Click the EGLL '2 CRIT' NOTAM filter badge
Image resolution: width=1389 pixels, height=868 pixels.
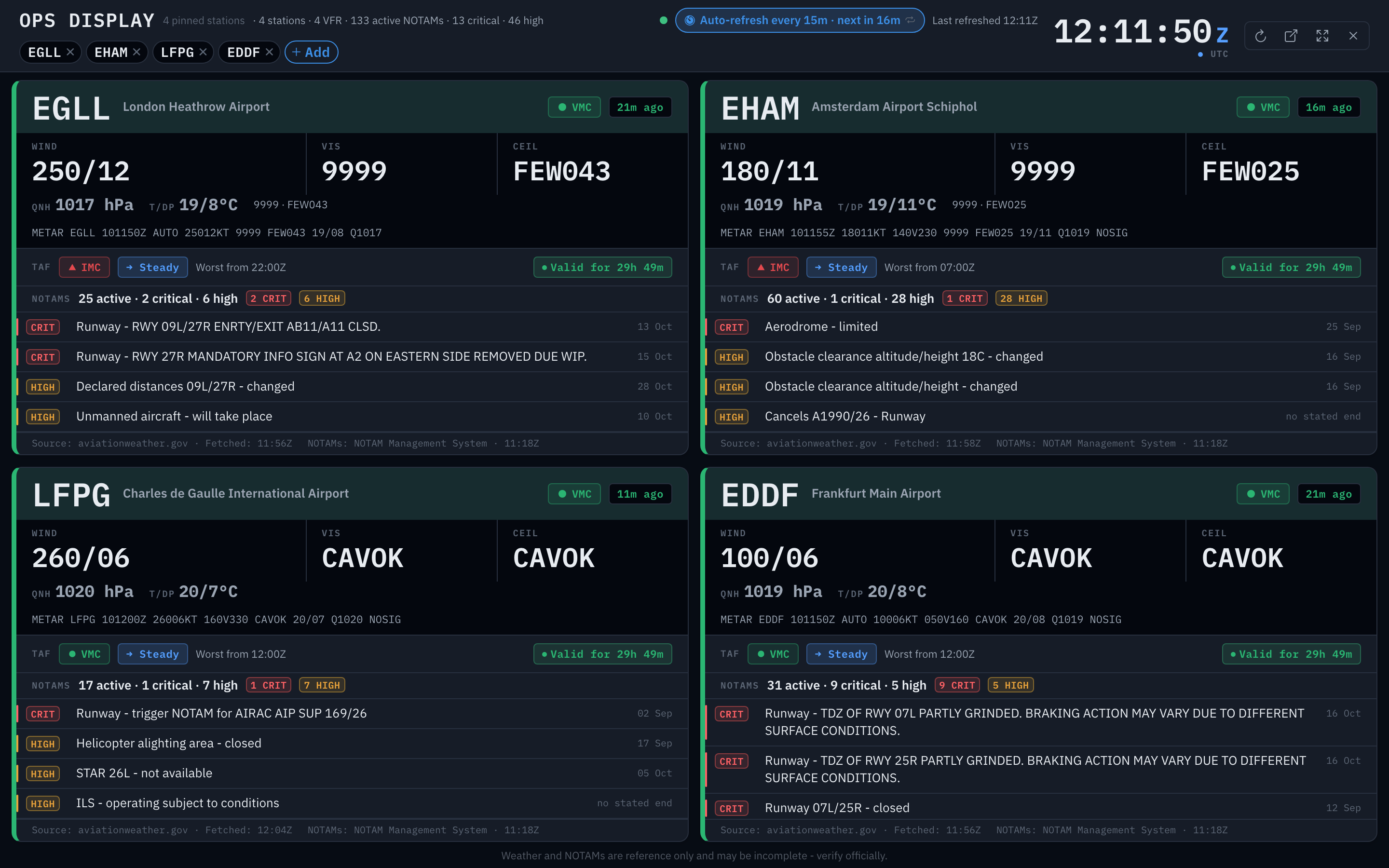coord(269,298)
